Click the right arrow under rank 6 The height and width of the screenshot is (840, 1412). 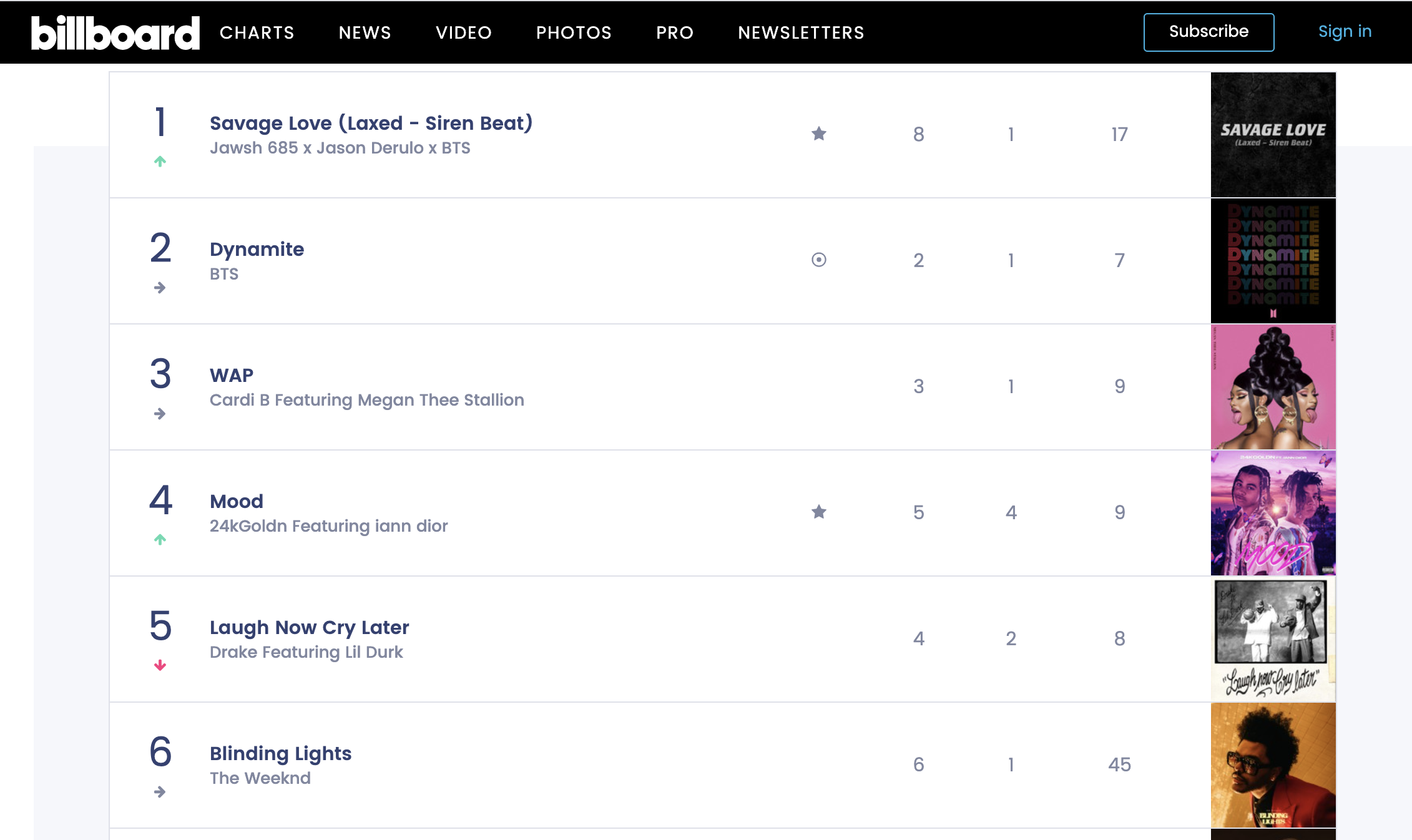[x=160, y=792]
